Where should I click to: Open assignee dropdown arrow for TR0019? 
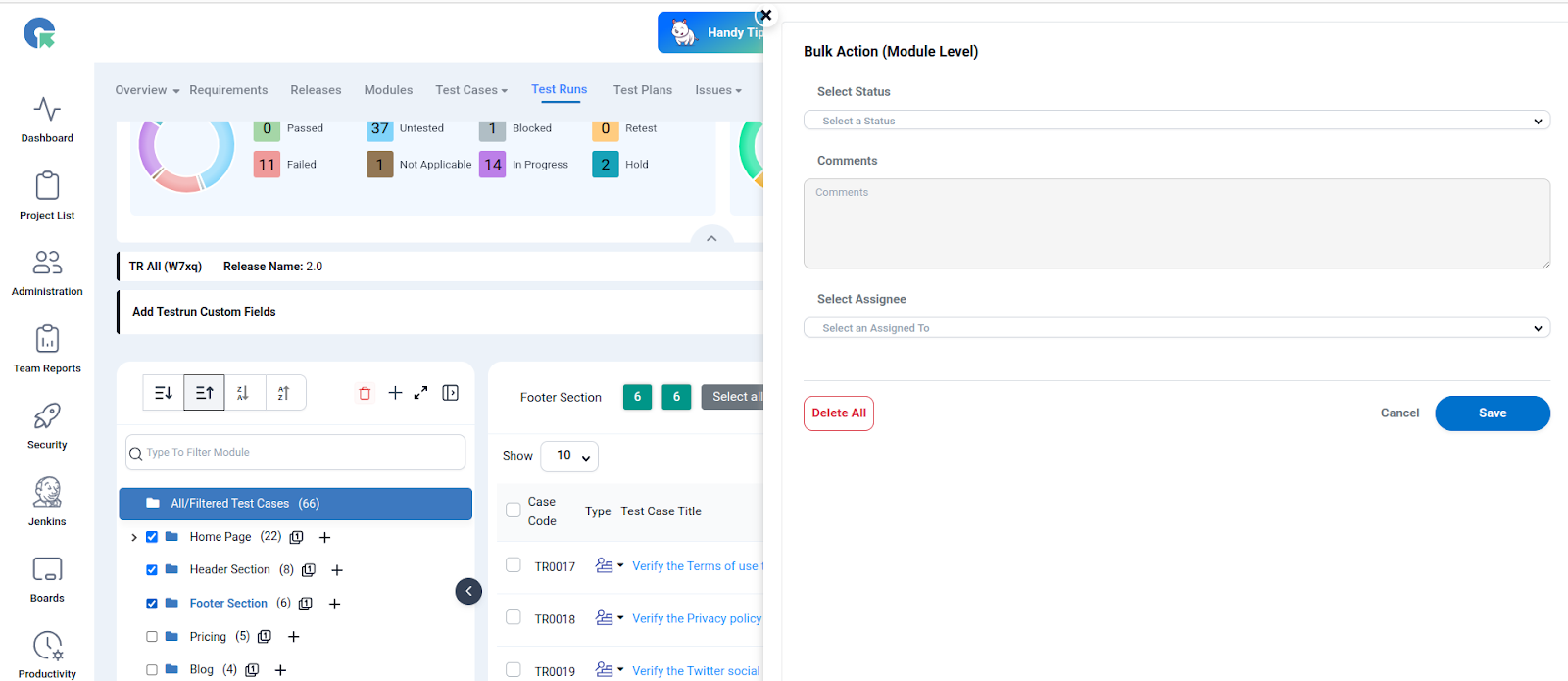[620, 670]
